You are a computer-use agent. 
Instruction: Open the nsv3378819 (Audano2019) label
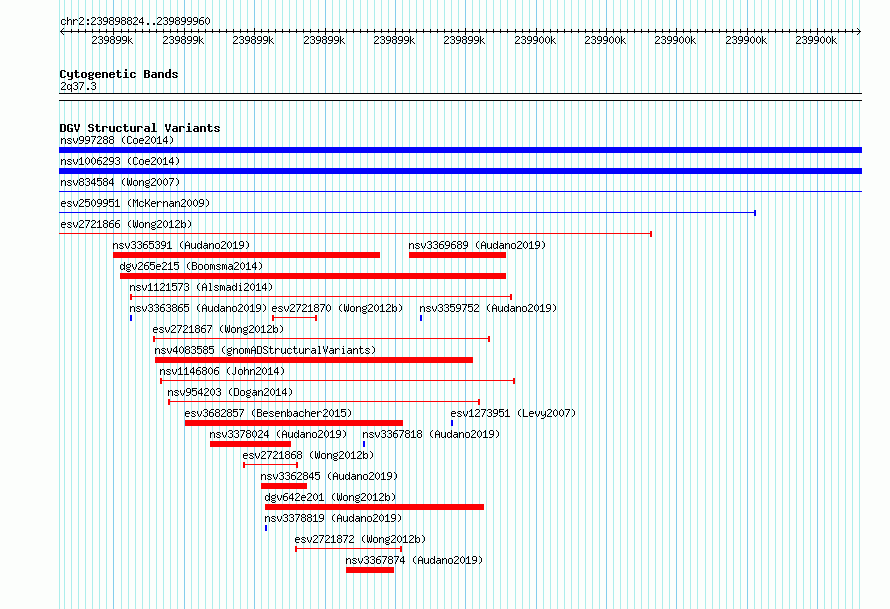(x=333, y=518)
